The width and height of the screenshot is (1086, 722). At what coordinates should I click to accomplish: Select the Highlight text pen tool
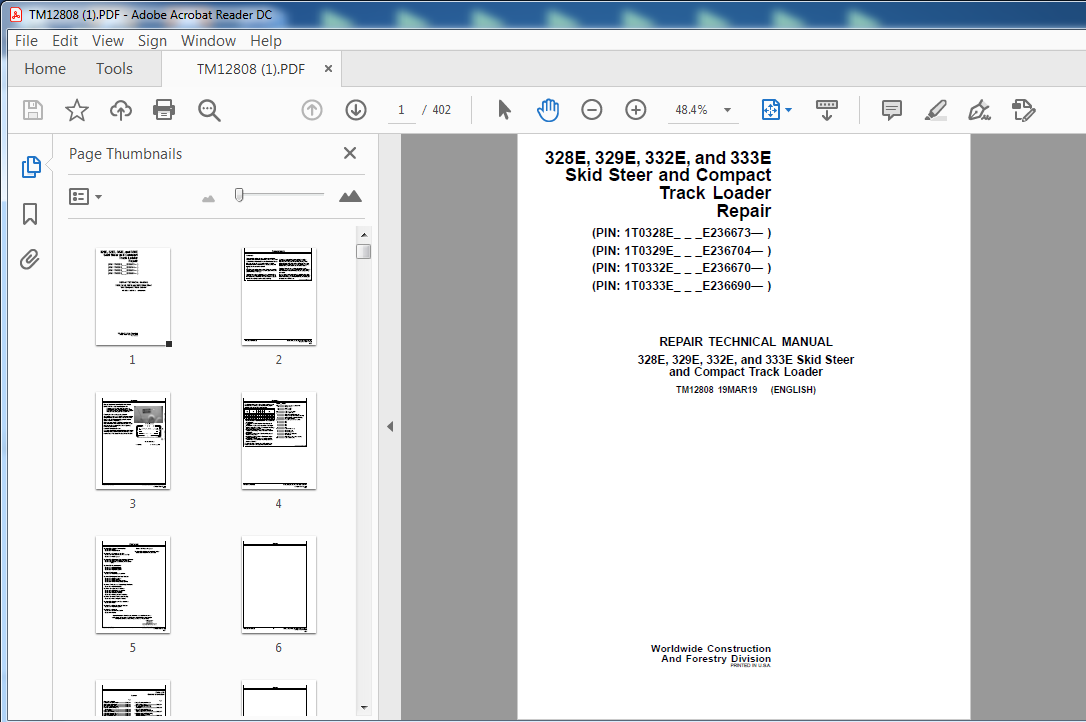[x=936, y=110]
